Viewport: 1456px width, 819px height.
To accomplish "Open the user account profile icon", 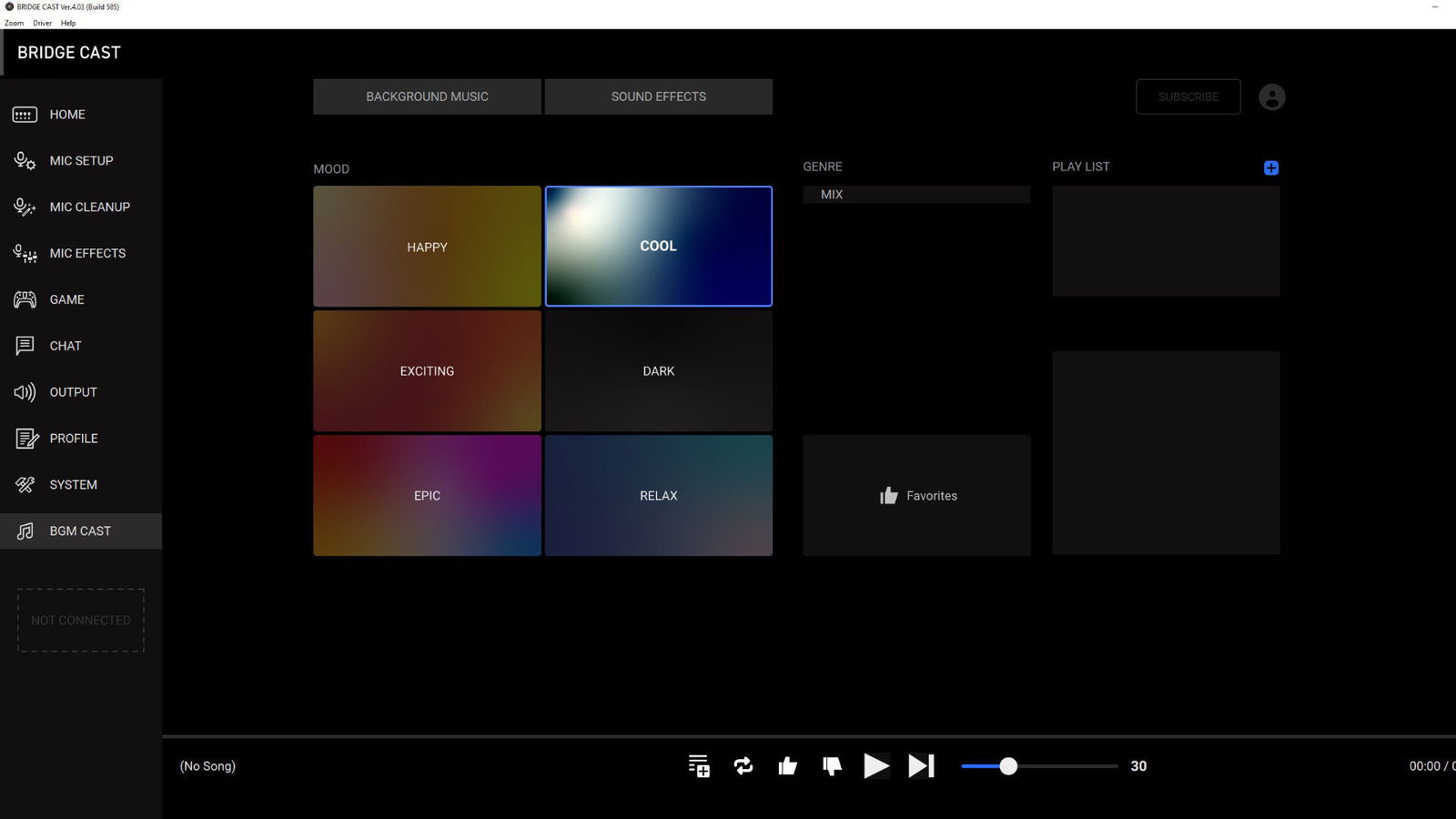I will 1271,96.
